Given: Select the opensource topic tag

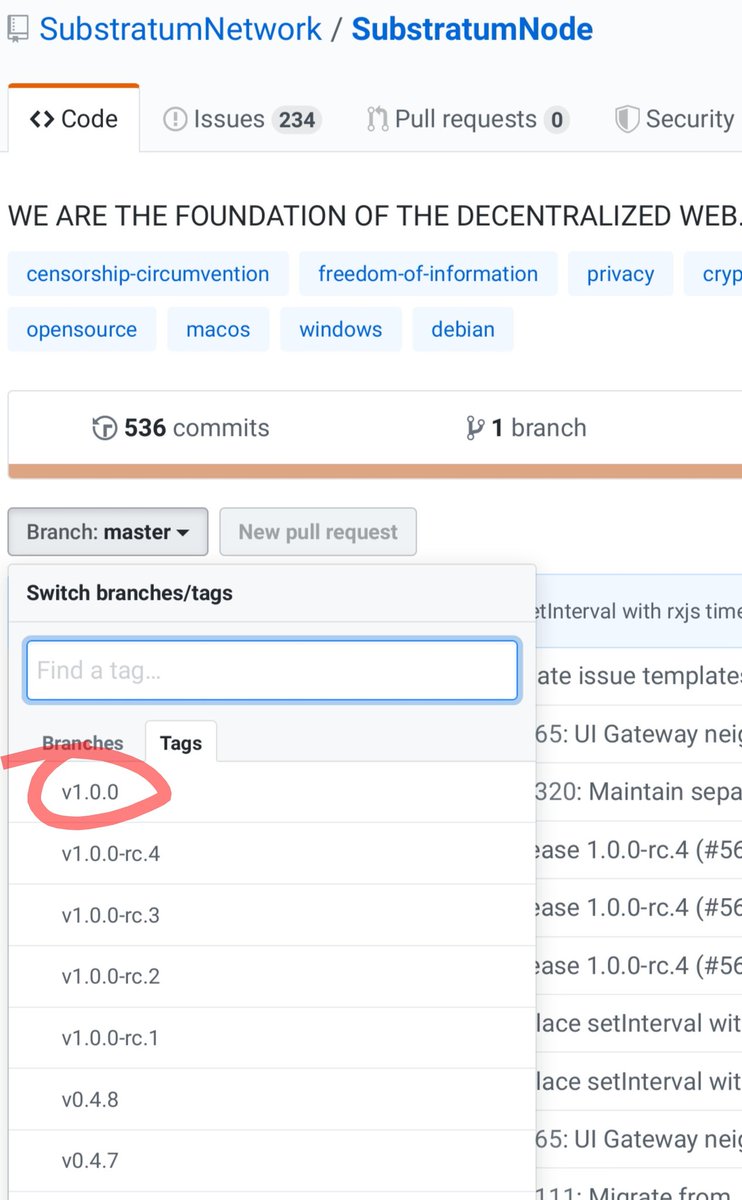Looking at the screenshot, I should tap(82, 329).
